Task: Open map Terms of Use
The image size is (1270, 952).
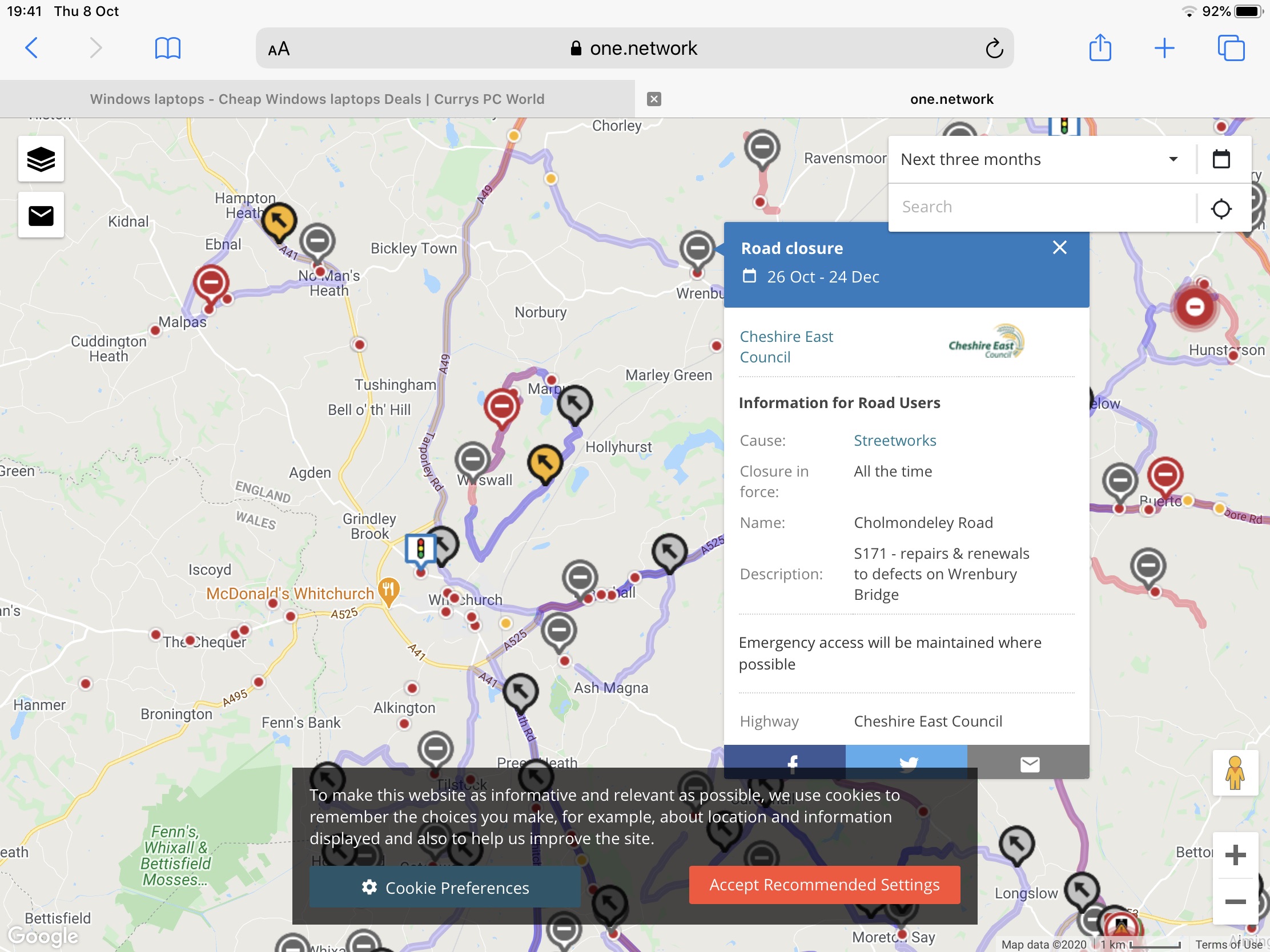Action: pyautogui.click(x=1229, y=944)
